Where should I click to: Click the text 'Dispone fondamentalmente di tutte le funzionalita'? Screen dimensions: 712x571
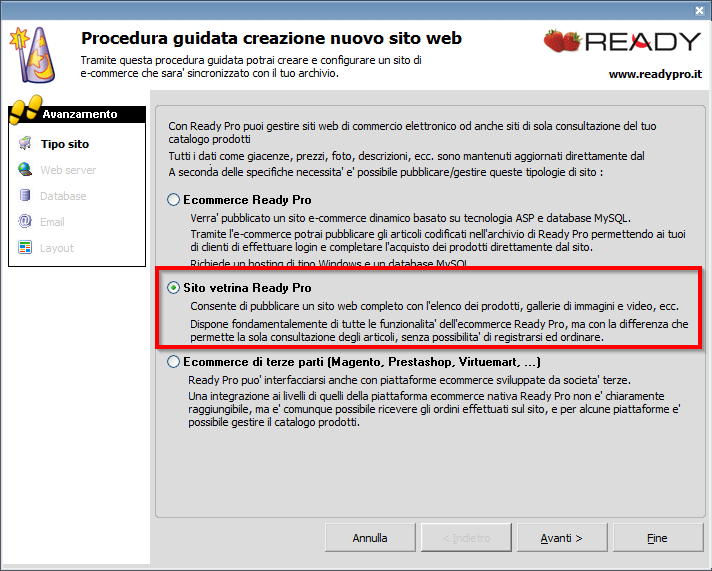click(x=312, y=324)
